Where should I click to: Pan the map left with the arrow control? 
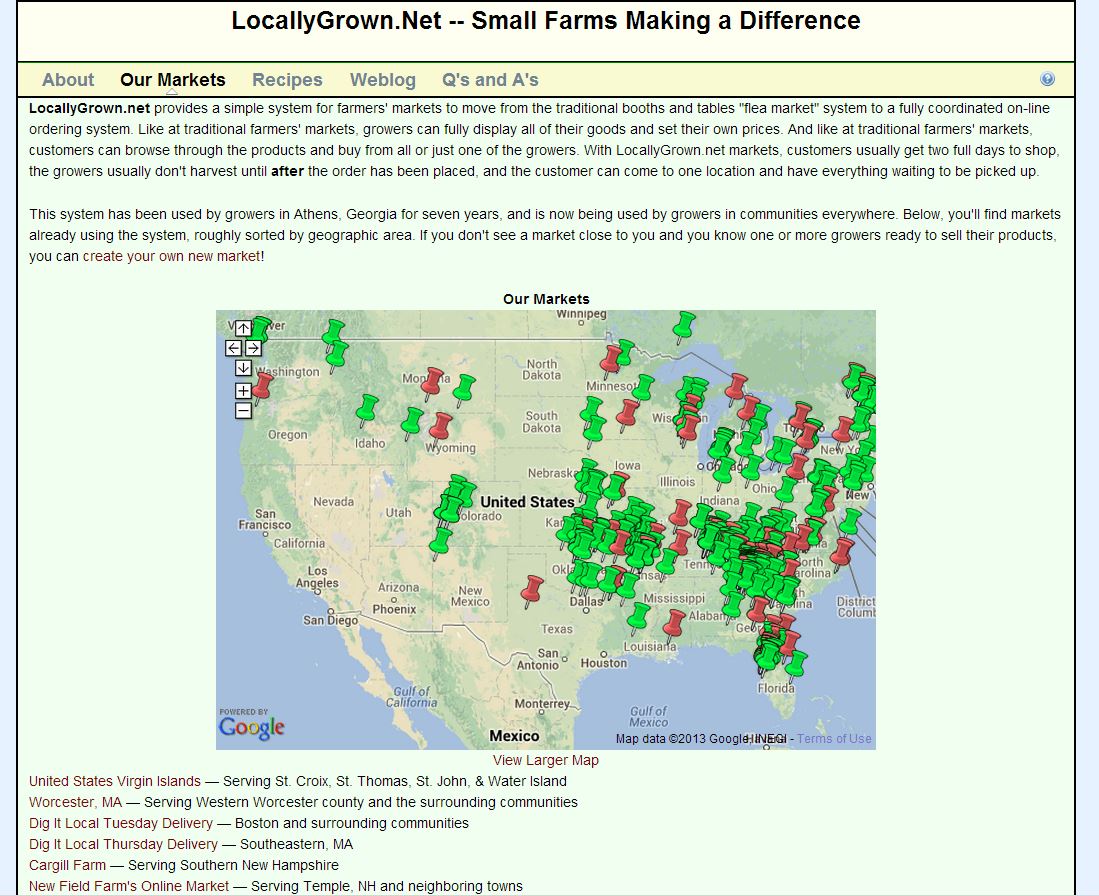click(233, 348)
